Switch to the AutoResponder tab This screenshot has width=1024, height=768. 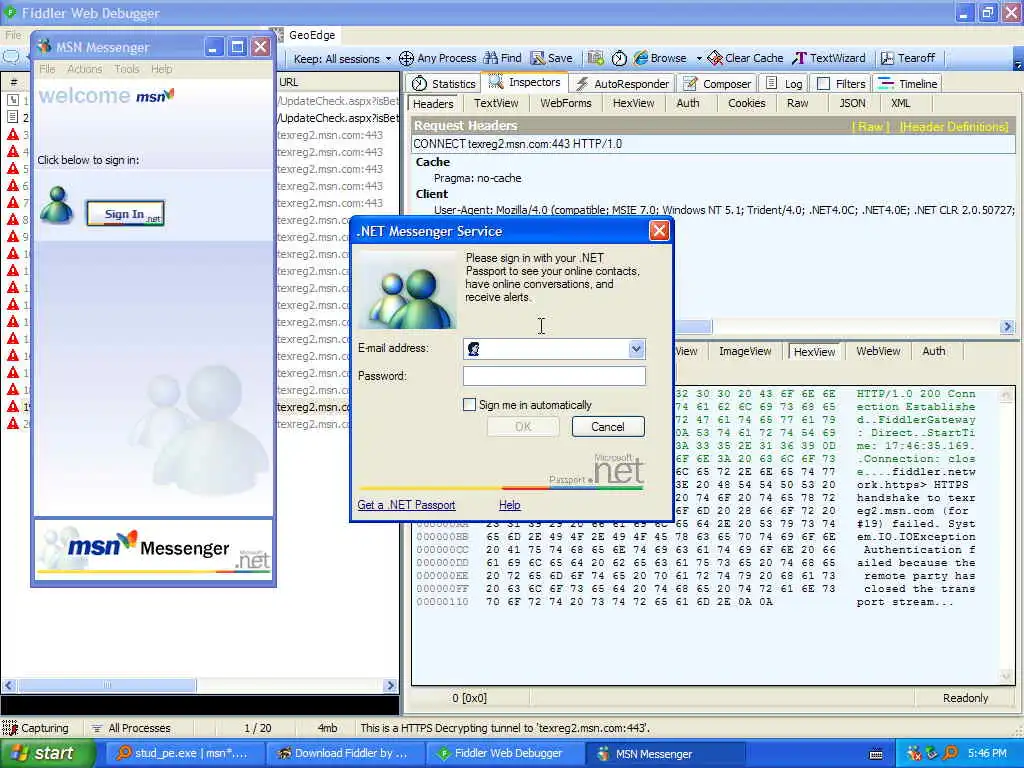click(x=622, y=84)
